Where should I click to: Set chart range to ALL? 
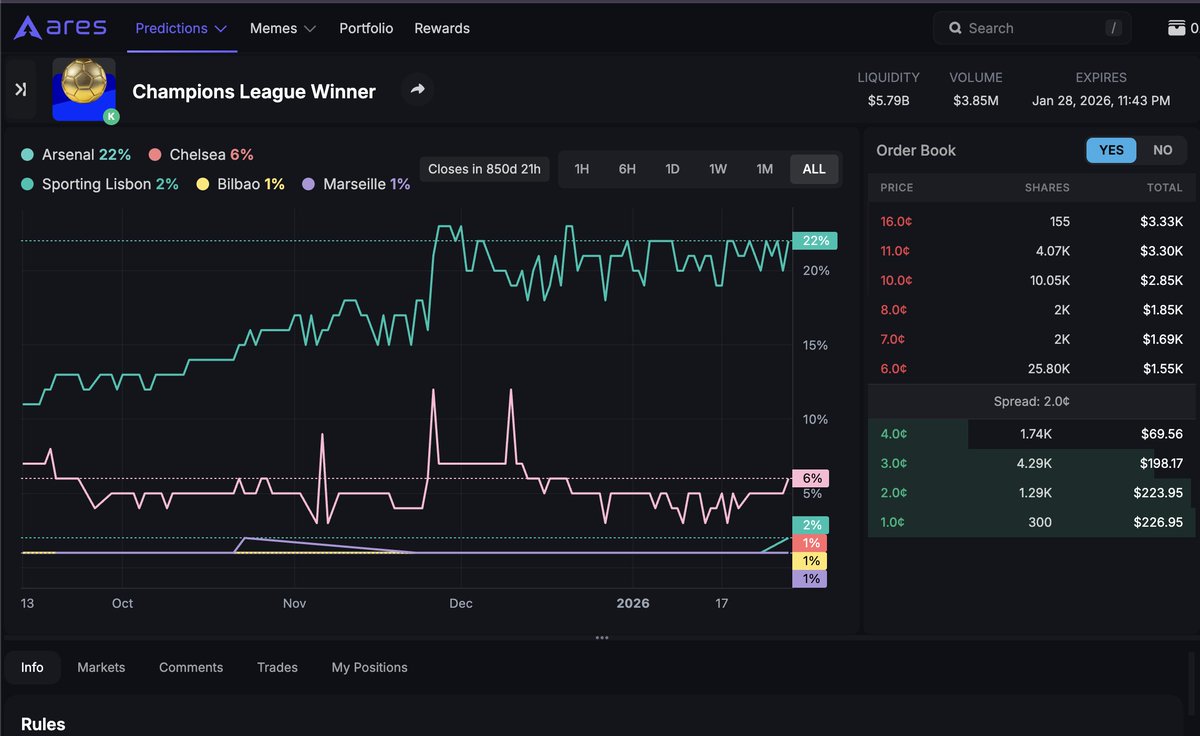(814, 169)
